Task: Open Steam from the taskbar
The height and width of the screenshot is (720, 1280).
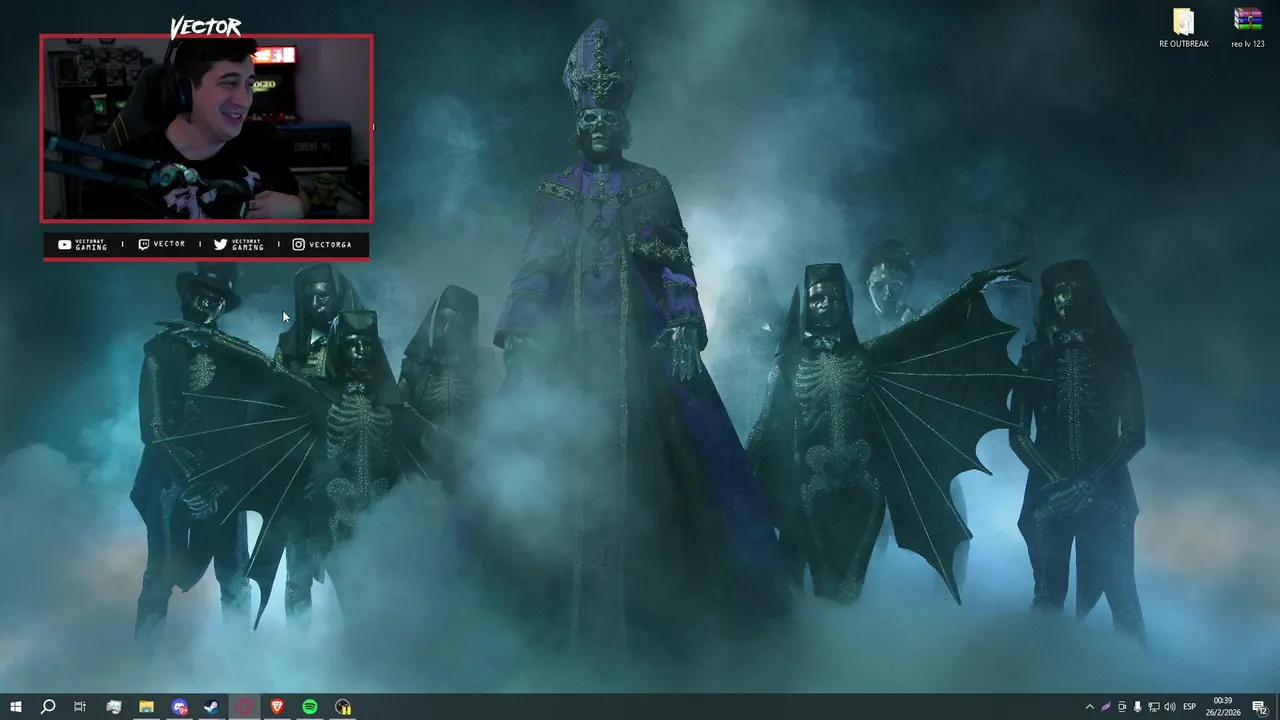Action: [x=212, y=707]
